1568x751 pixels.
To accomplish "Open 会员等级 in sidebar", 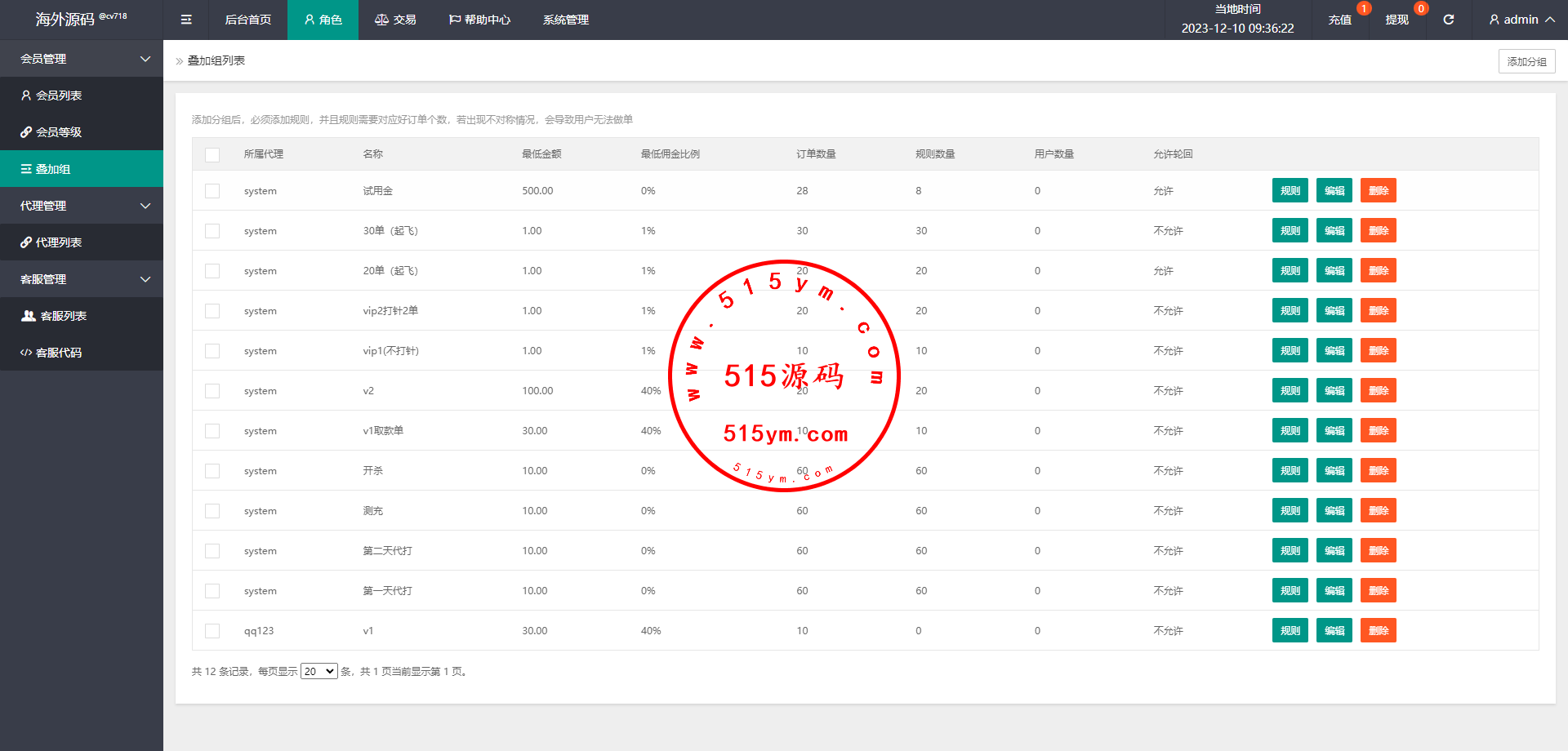I will [59, 132].
